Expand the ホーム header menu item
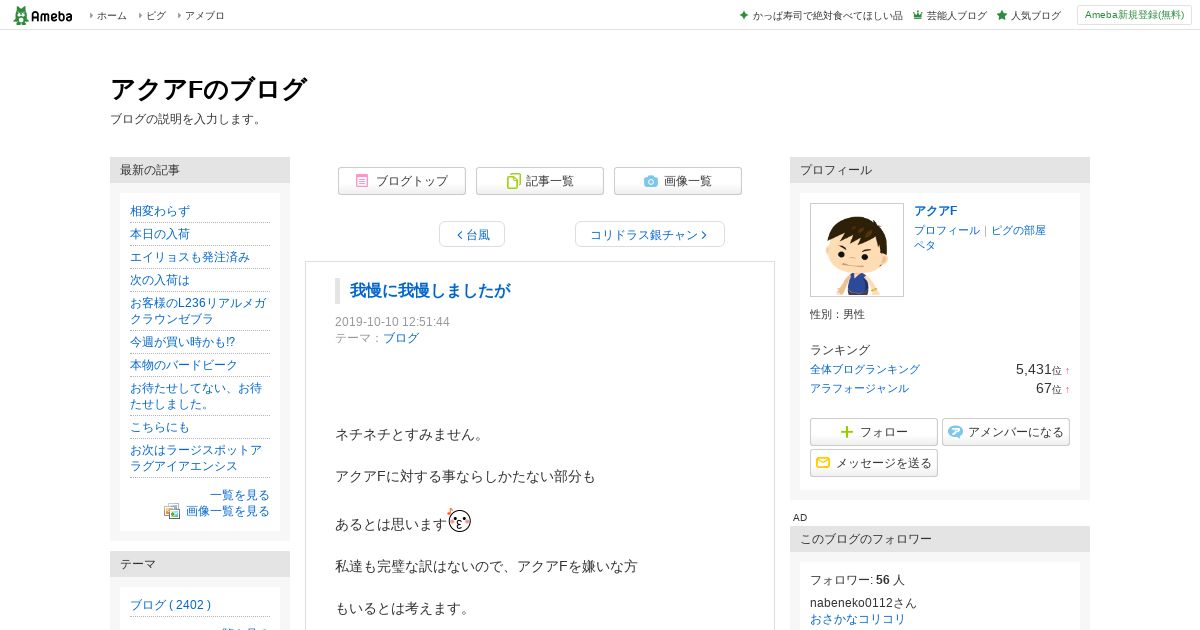Screen dimensions: 1200x630 tap(108, 15)
